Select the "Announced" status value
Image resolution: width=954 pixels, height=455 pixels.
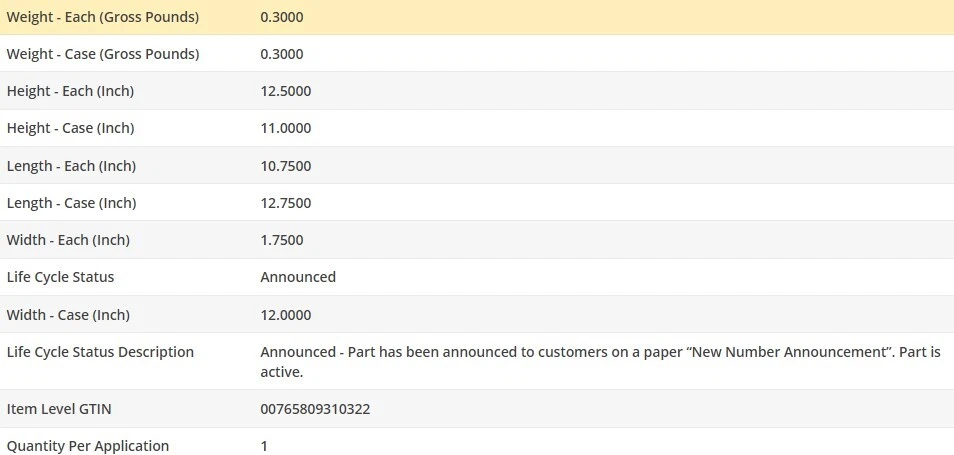coord(298,277)
